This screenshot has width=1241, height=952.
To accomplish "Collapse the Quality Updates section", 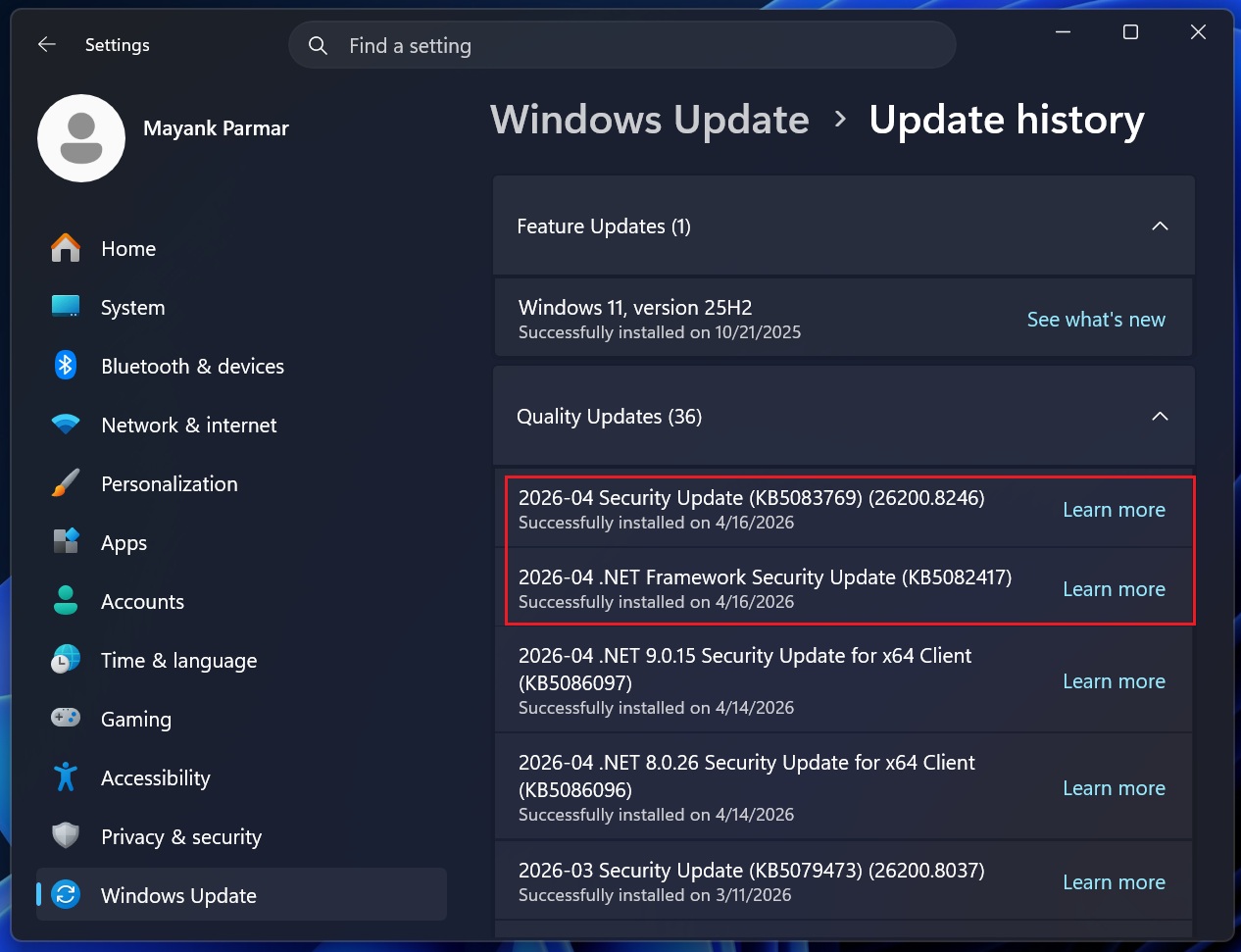I will coord(1160,416).
